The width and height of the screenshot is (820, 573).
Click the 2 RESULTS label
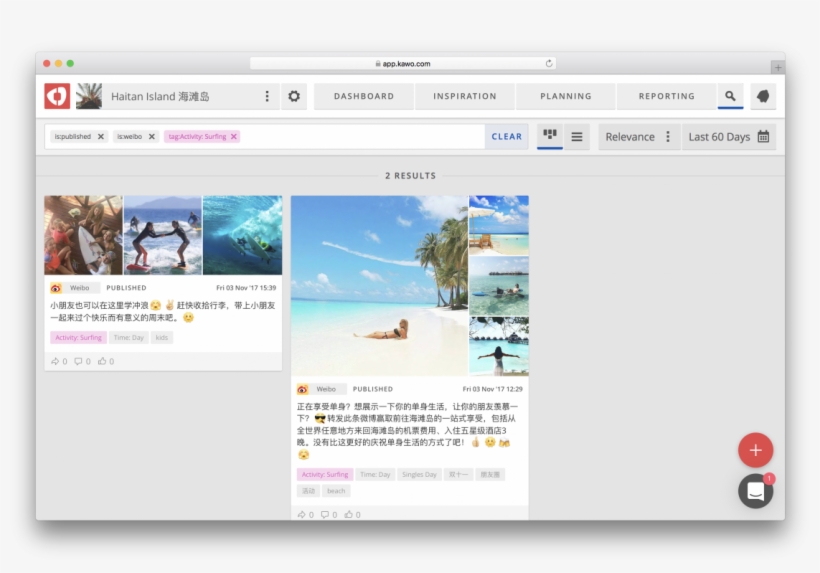click(411, 176)
